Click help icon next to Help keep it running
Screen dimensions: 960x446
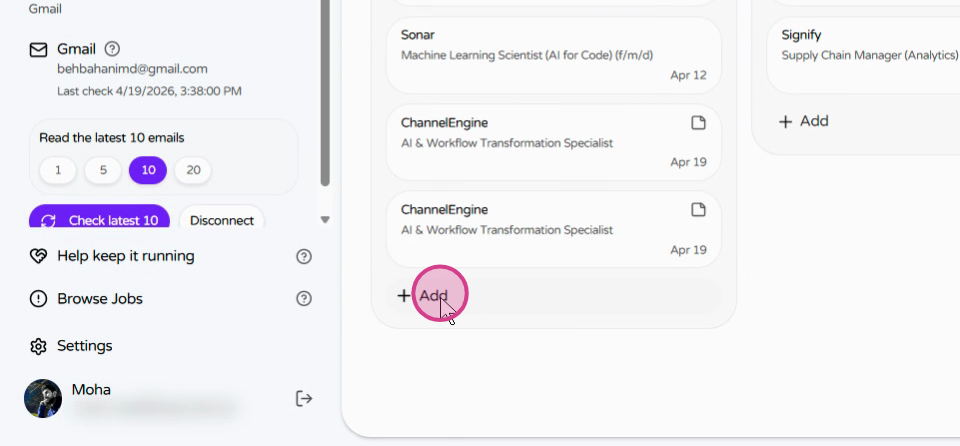(304, 256)
